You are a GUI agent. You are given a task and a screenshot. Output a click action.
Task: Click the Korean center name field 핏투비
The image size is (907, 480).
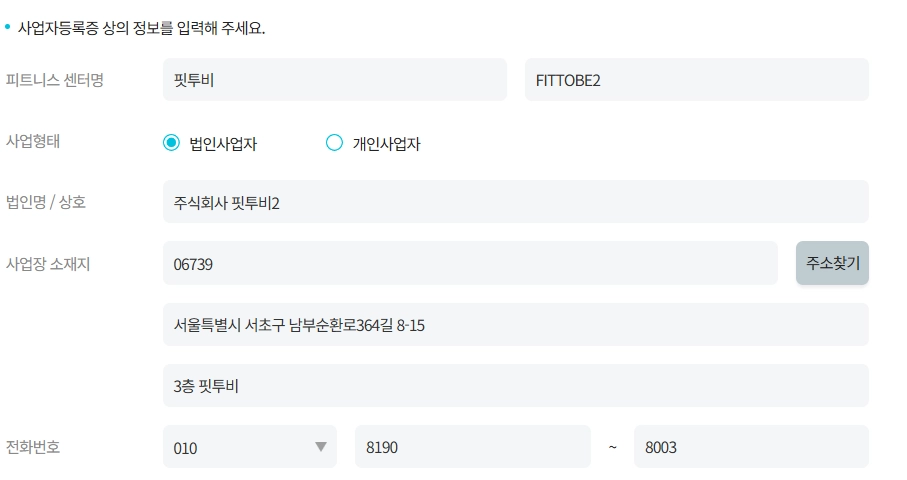tap(334, 80)
